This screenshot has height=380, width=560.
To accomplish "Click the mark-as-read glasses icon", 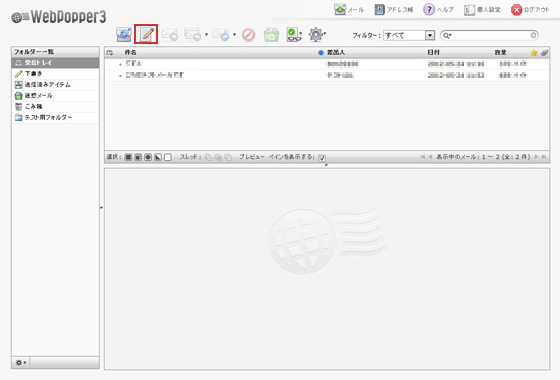I will point(294,35).
